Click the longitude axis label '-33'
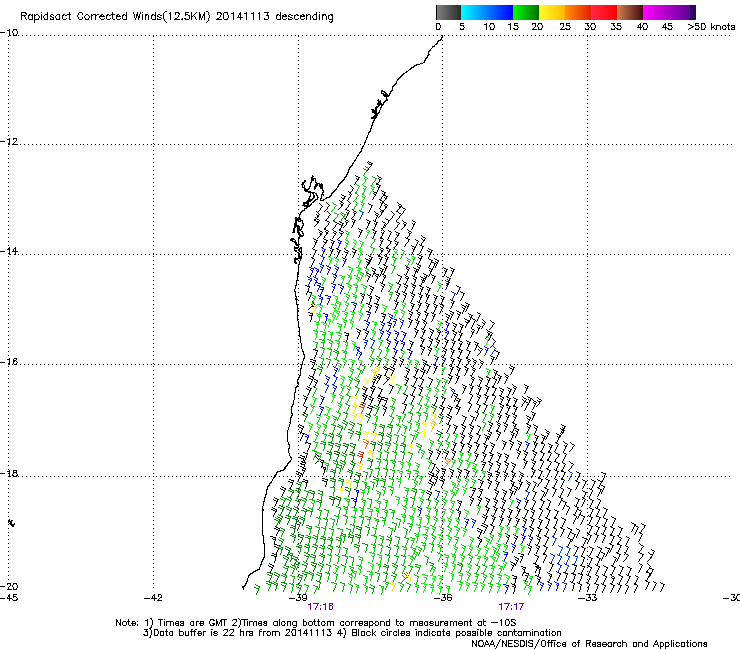This screenshot has width=740, height=650. (588, 598)
